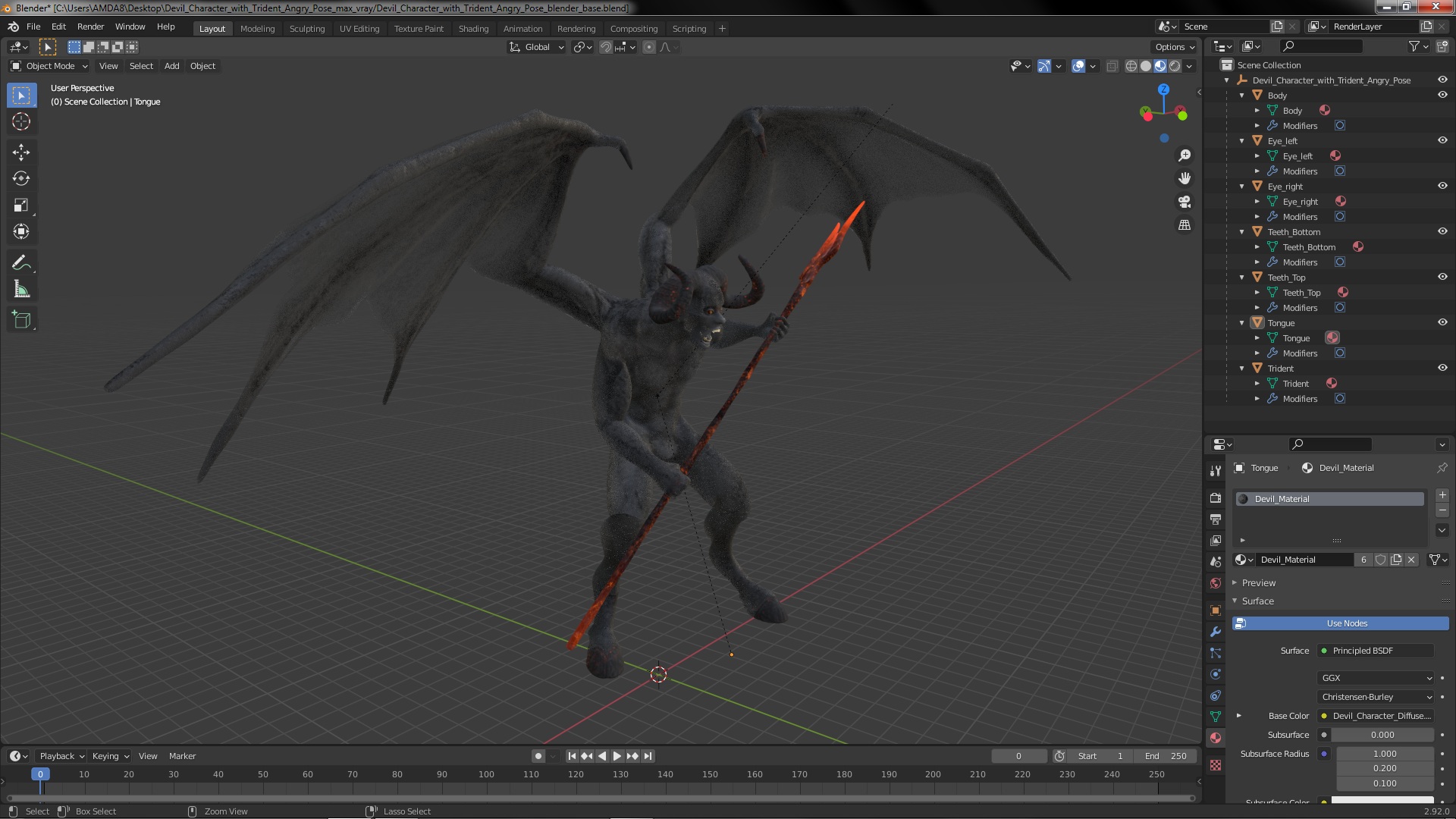Click the Subsurface value slider
The width and height of the screenshot is (1456, 819).
coord(1382,735)
